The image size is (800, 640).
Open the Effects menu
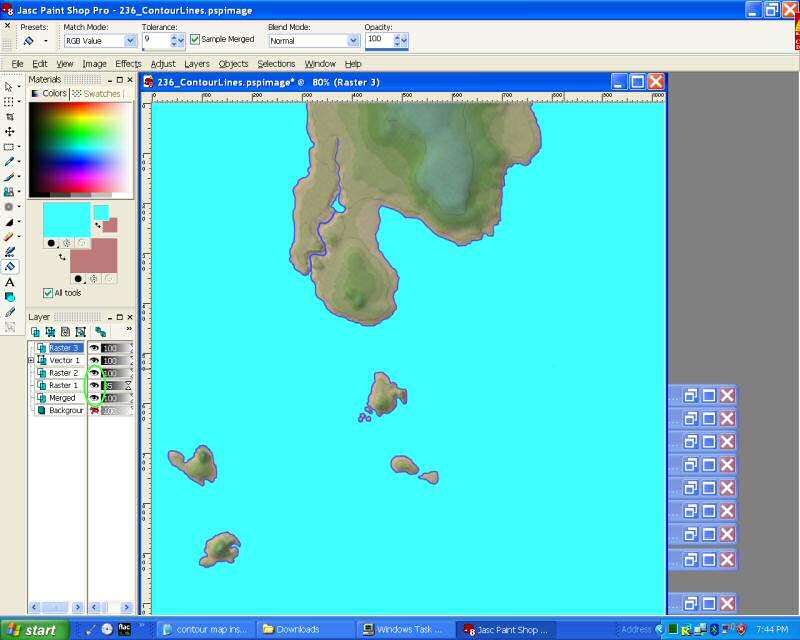tap(128, 64)
